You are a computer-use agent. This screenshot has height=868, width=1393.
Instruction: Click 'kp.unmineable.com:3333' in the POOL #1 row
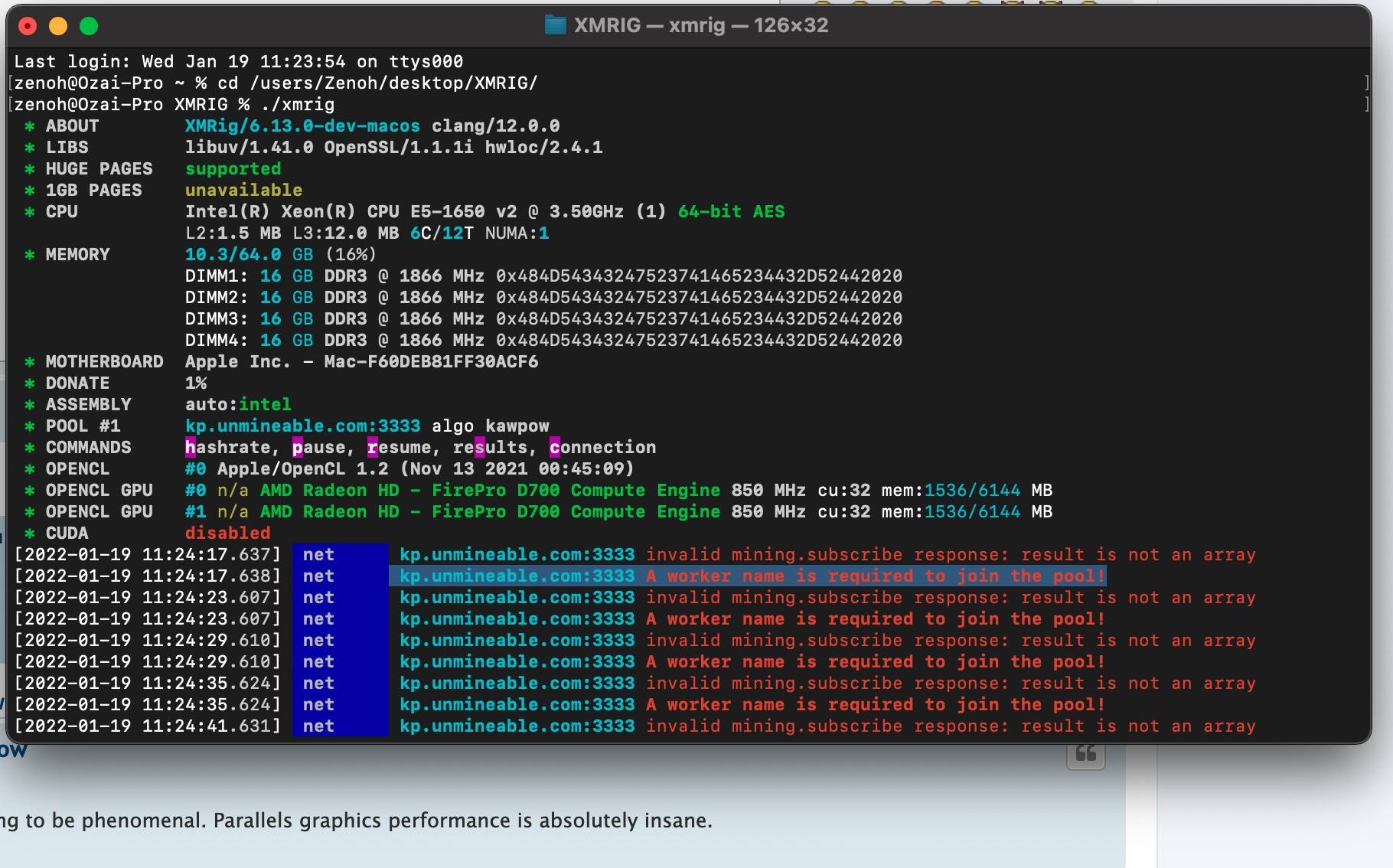(302, 426)
